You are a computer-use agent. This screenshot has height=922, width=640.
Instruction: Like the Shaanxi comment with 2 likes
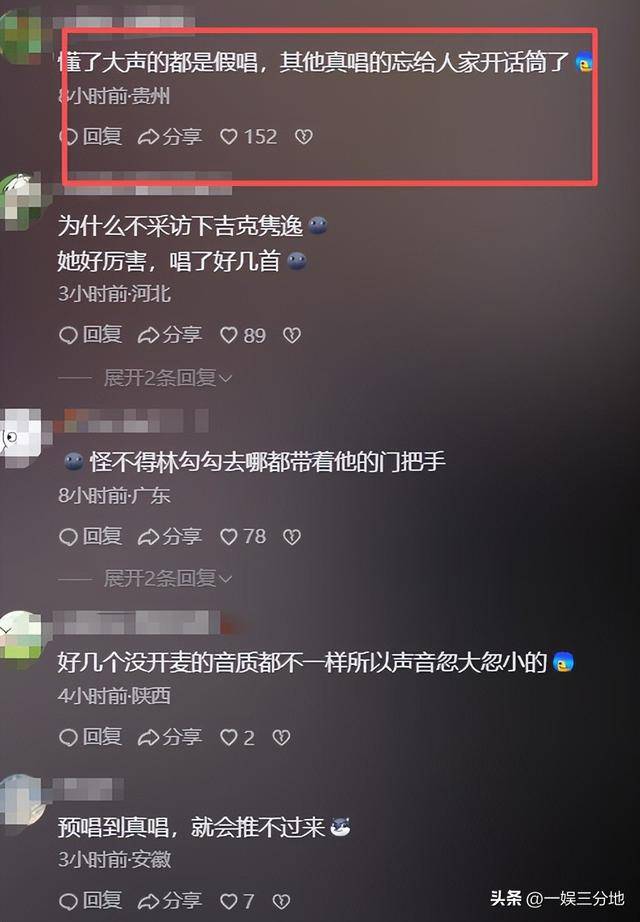click(x=237, y=737)
